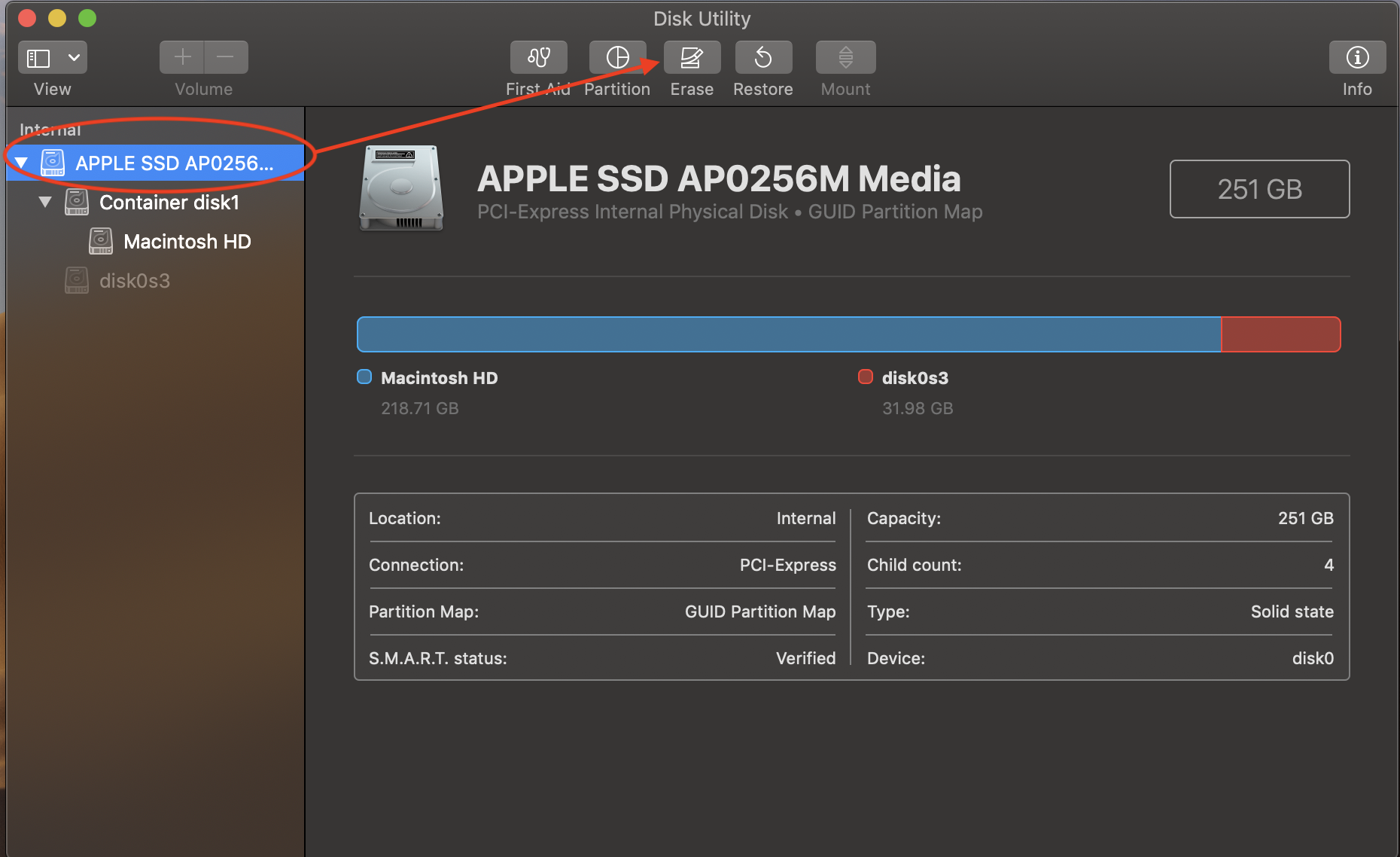1400x857 pixels.
Task: Minimize the Disk Utility window
Action: click(x=57, y=18)
